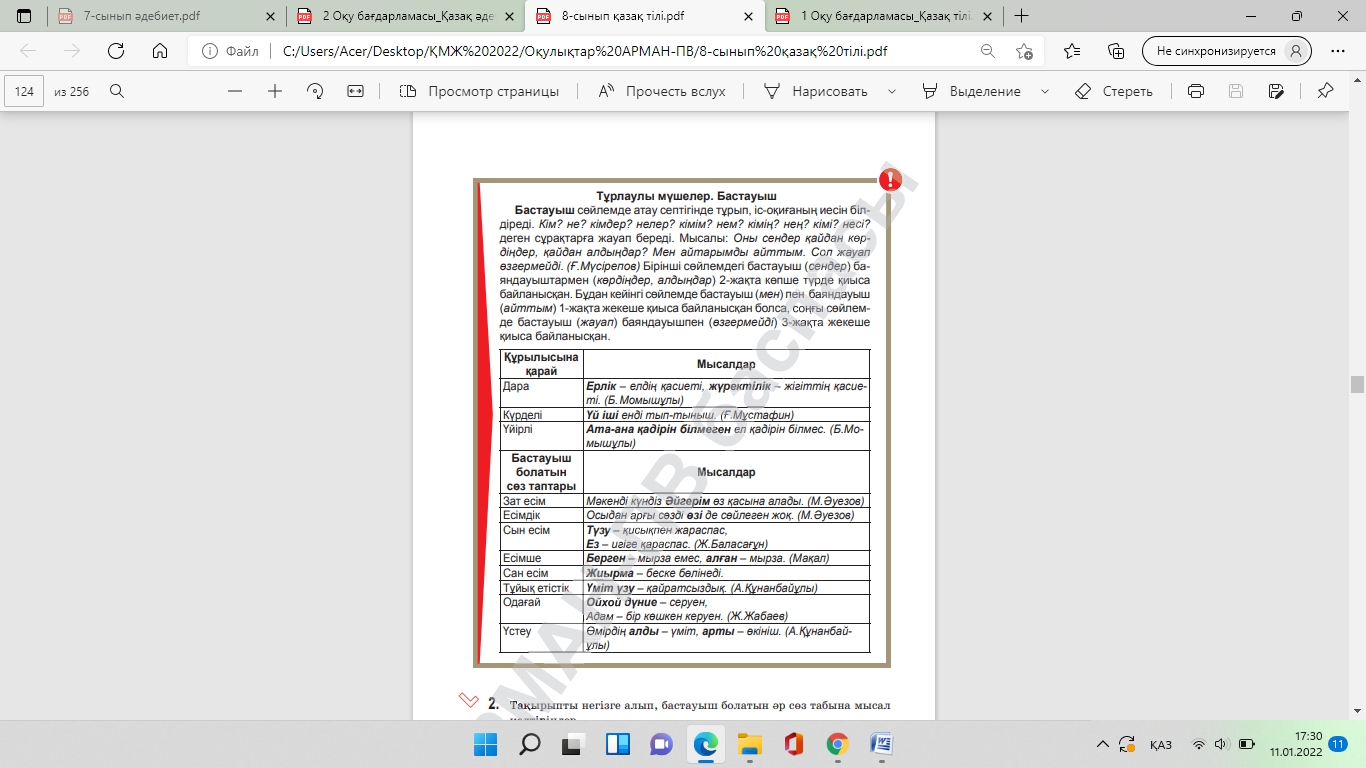This screenshot has height=768, width=1366.
Task: Open Microsoft Word from the taskbar
Action: [x=881, y=744]
